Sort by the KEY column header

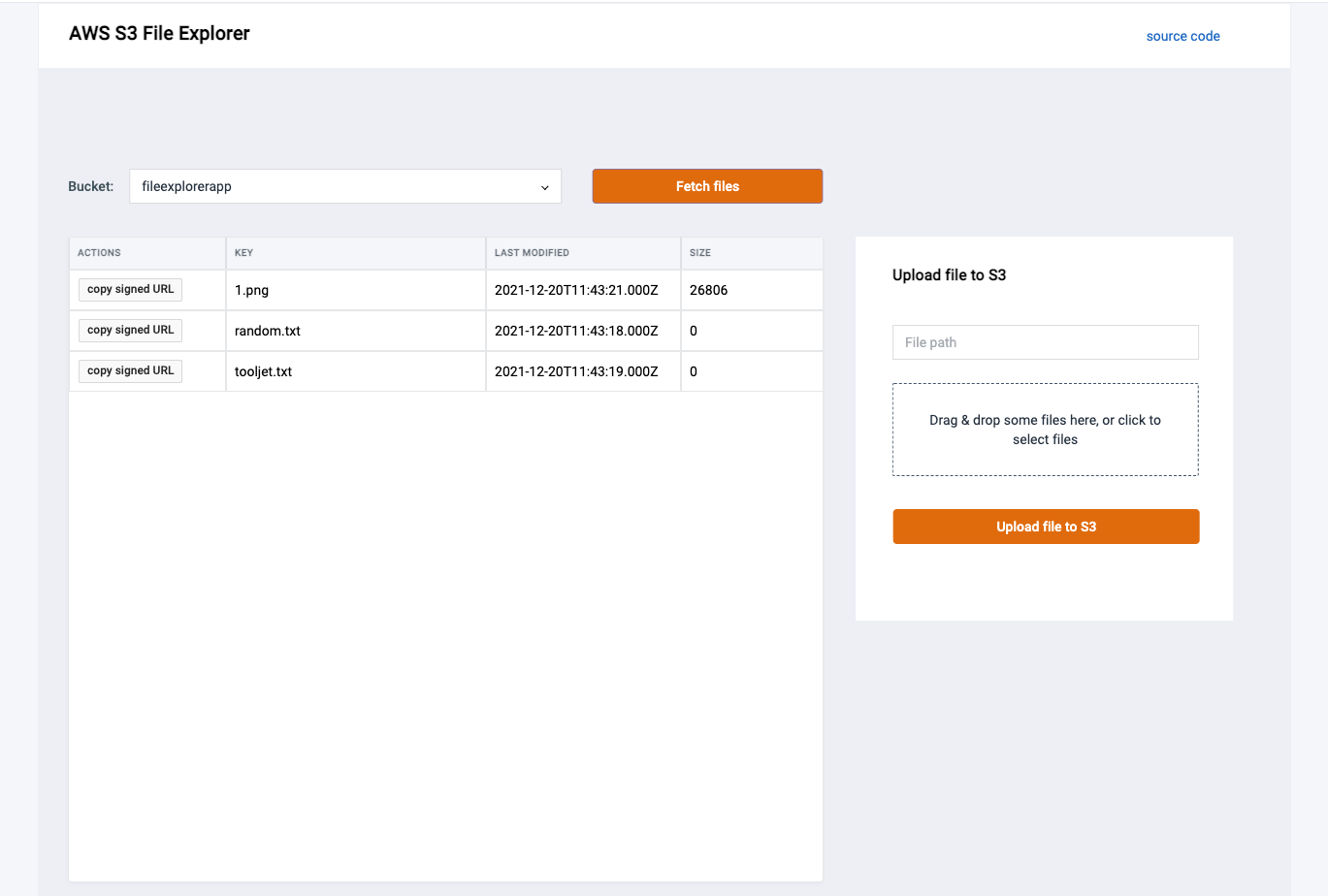244,253
